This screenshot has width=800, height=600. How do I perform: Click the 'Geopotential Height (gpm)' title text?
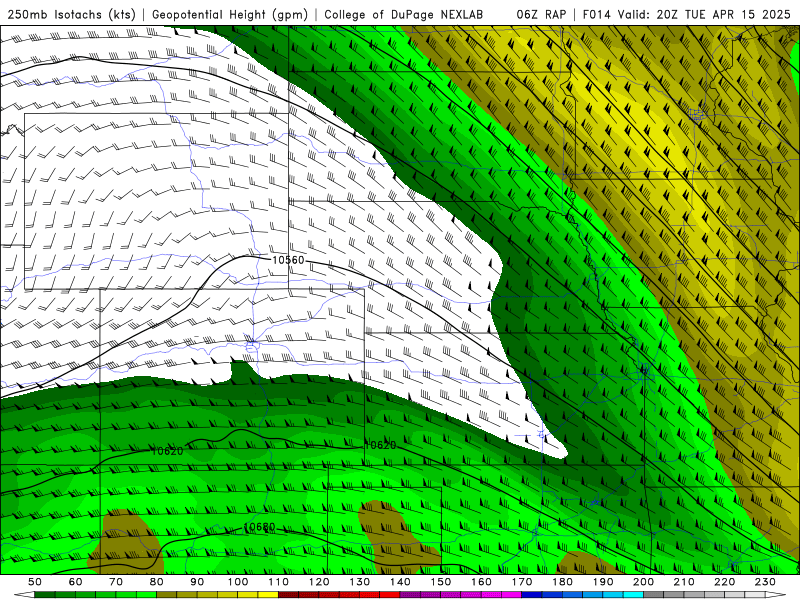(230, 14)
